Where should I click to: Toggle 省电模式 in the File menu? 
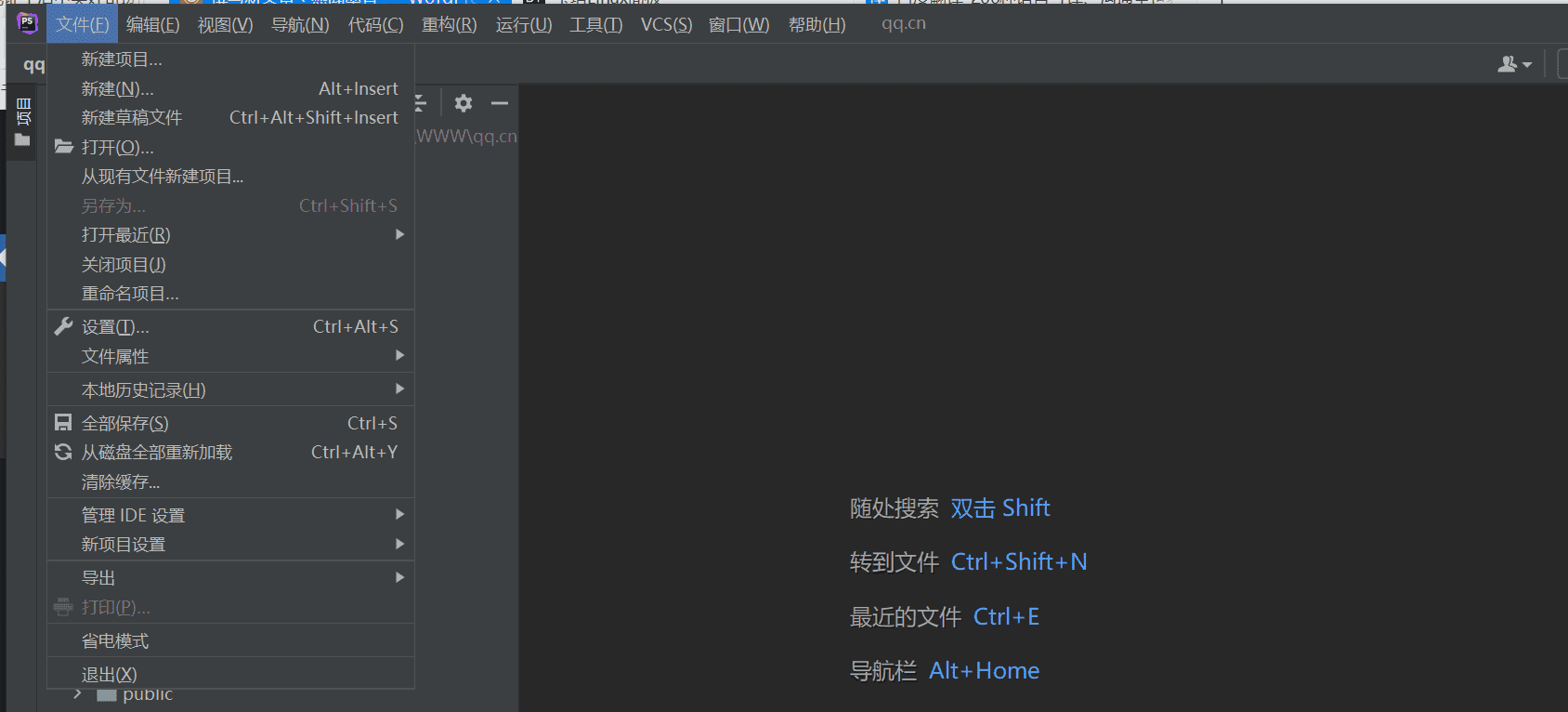click(115, 640)
